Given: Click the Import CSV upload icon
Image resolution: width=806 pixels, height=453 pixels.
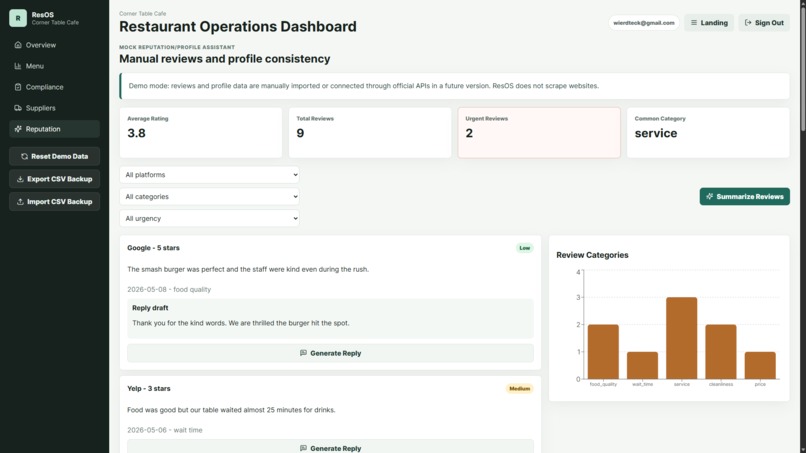Looking at the screenshot, I should (x=20, y=202).
